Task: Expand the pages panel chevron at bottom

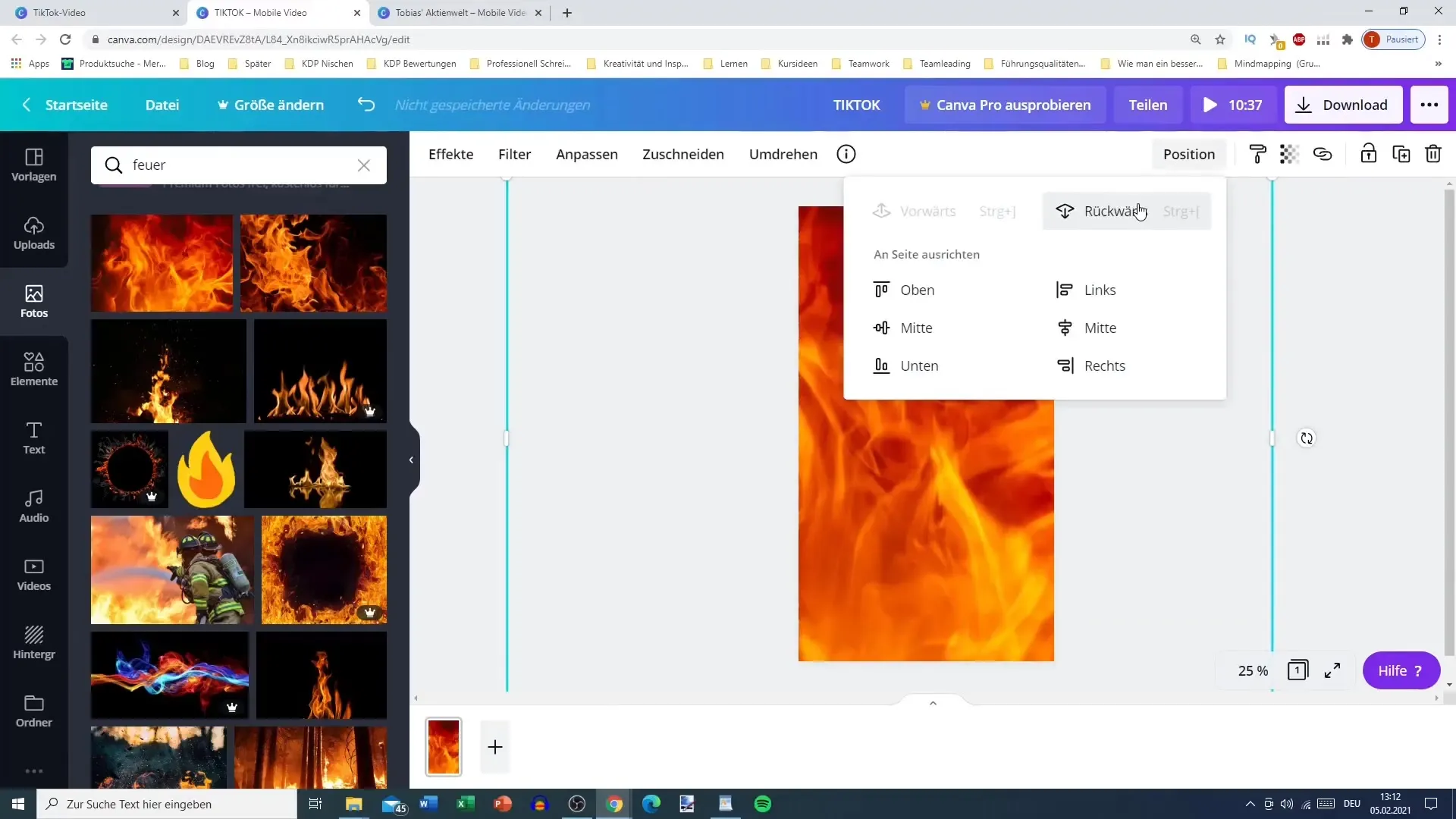Action: 933,703
